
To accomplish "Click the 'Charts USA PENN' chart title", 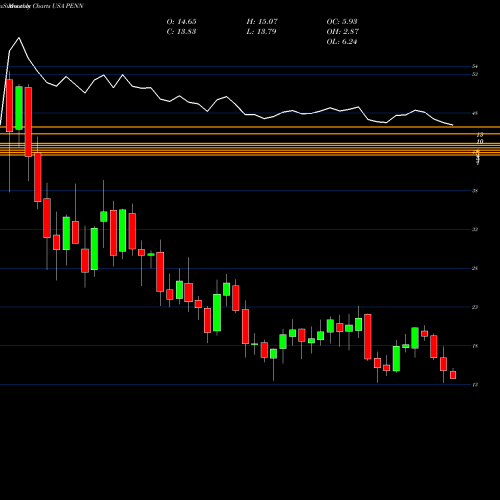I will pyautogui.click(x=58, y=6).
